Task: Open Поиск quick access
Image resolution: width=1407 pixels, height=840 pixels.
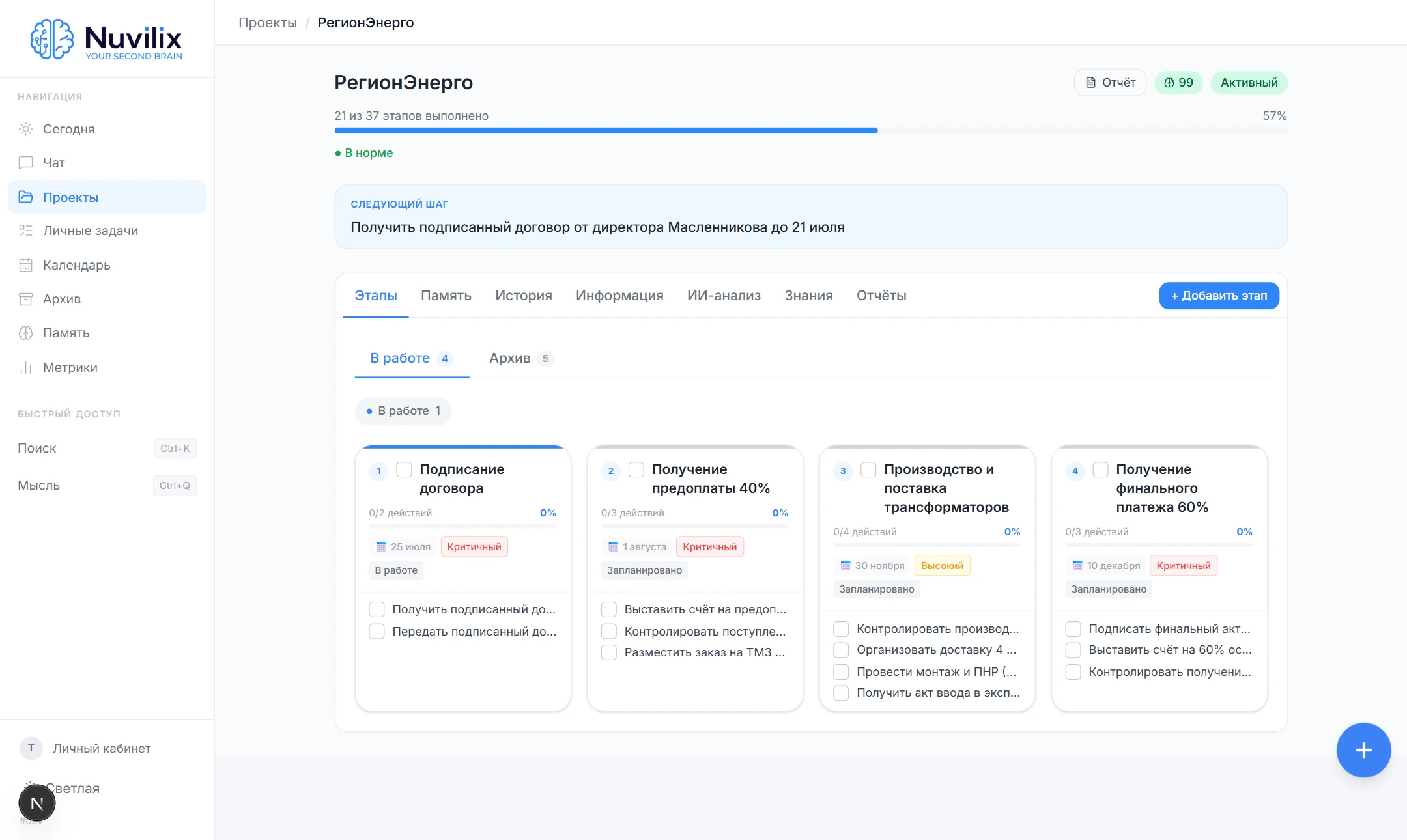Action: point(107,448)
